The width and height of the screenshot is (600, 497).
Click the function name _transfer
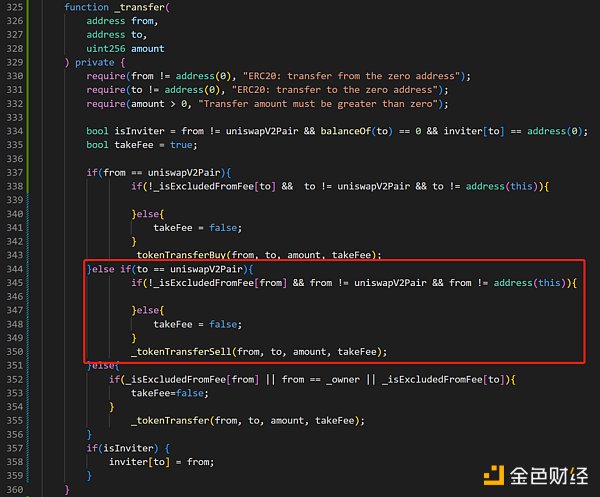[139, 7]
